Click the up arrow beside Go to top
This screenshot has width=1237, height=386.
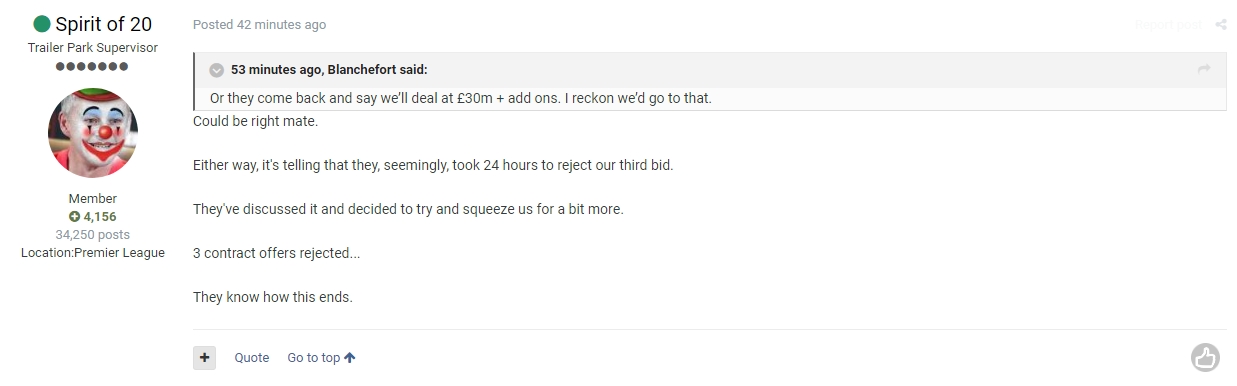(x=350, y=358)
